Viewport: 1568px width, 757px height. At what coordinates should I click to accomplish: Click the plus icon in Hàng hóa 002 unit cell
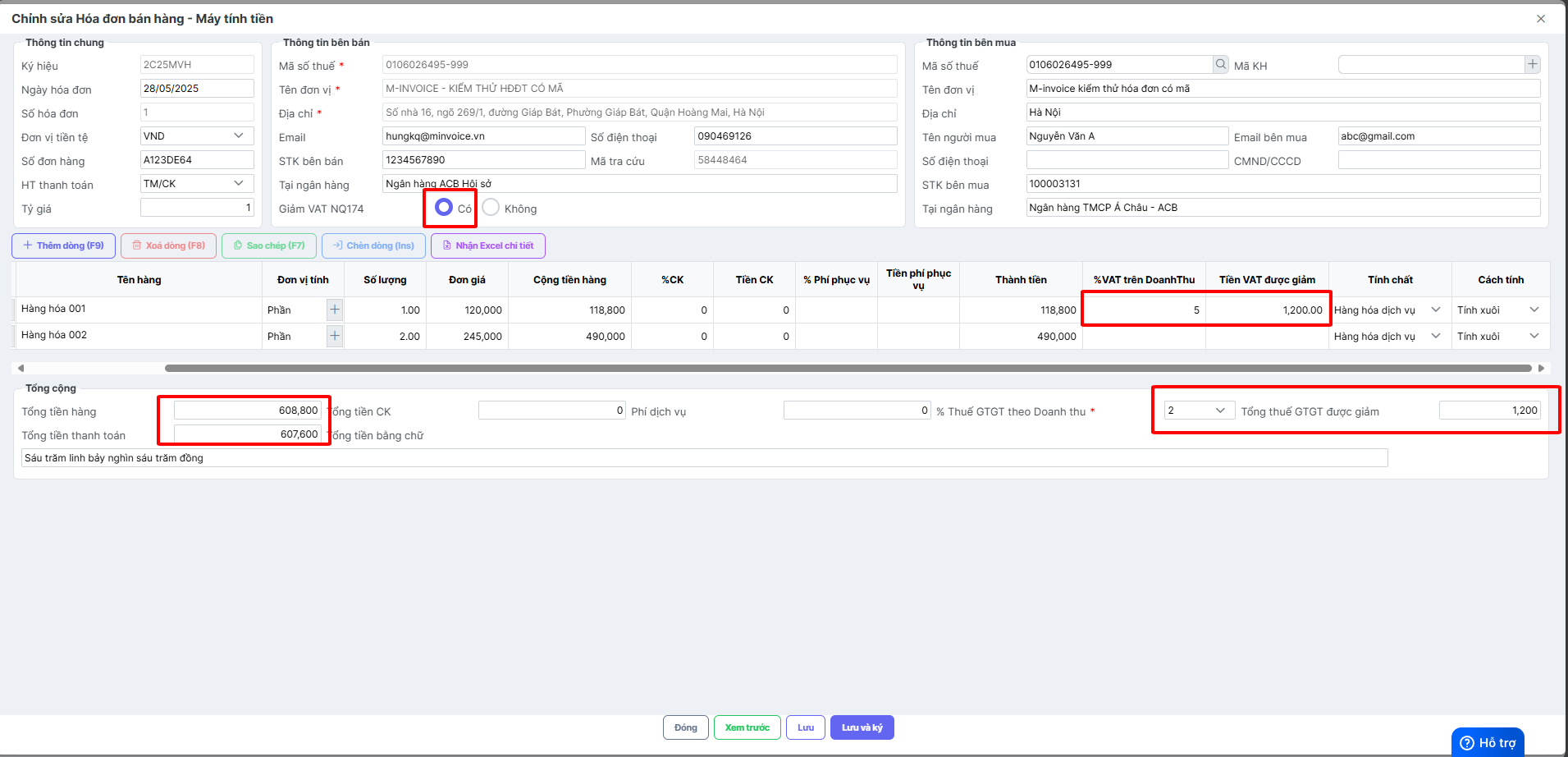[335, 336]
